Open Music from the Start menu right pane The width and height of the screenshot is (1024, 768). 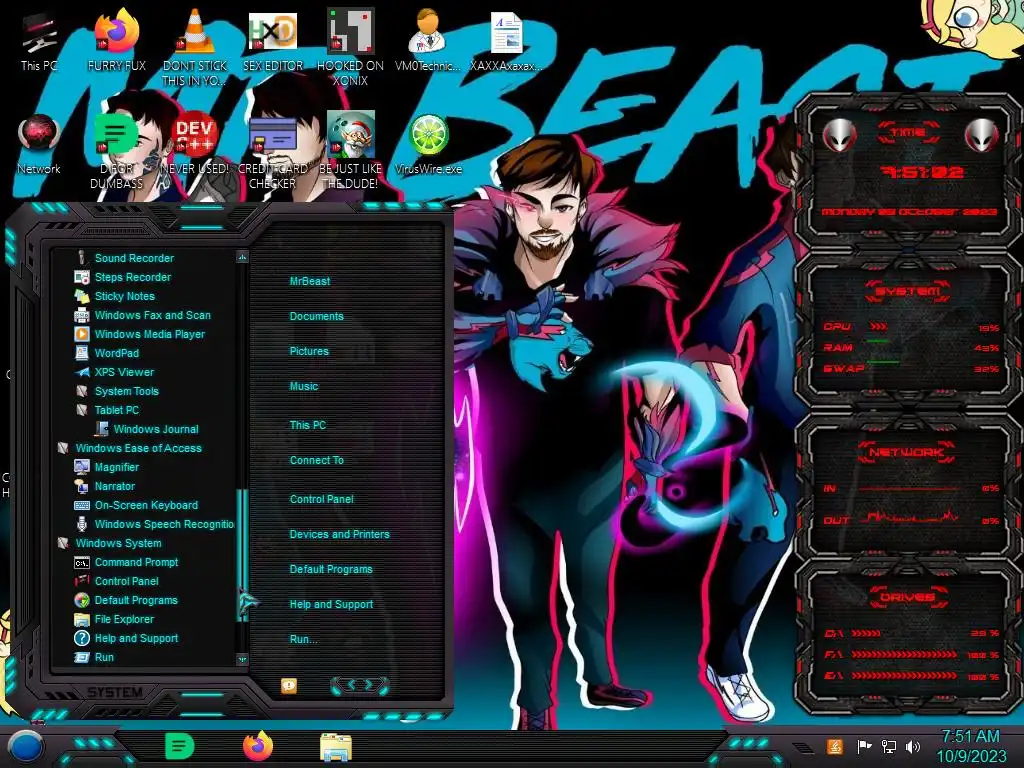pyautogui.click(x=304, y=386)
